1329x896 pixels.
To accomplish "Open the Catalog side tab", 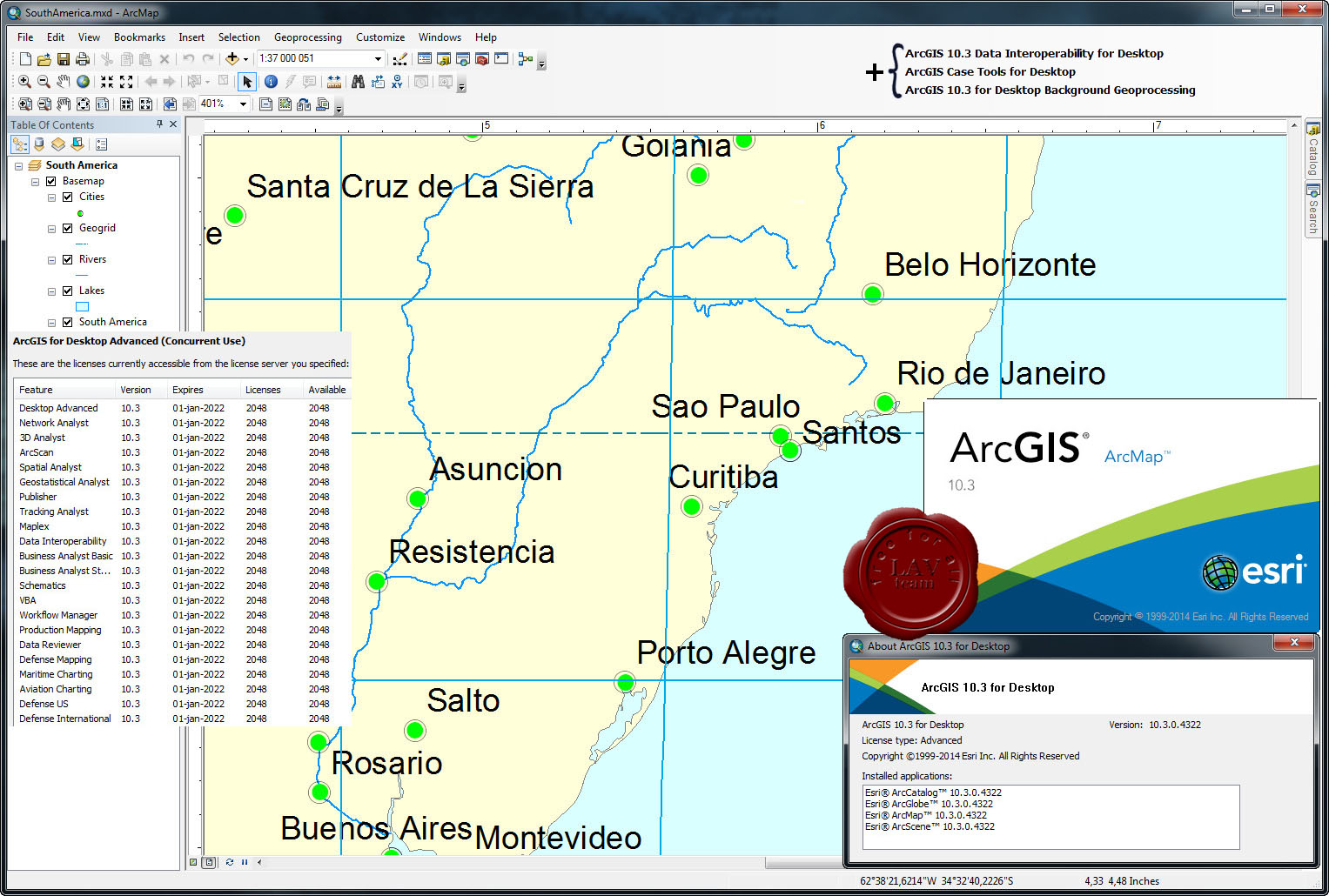I will click(x=1312, y=149).
